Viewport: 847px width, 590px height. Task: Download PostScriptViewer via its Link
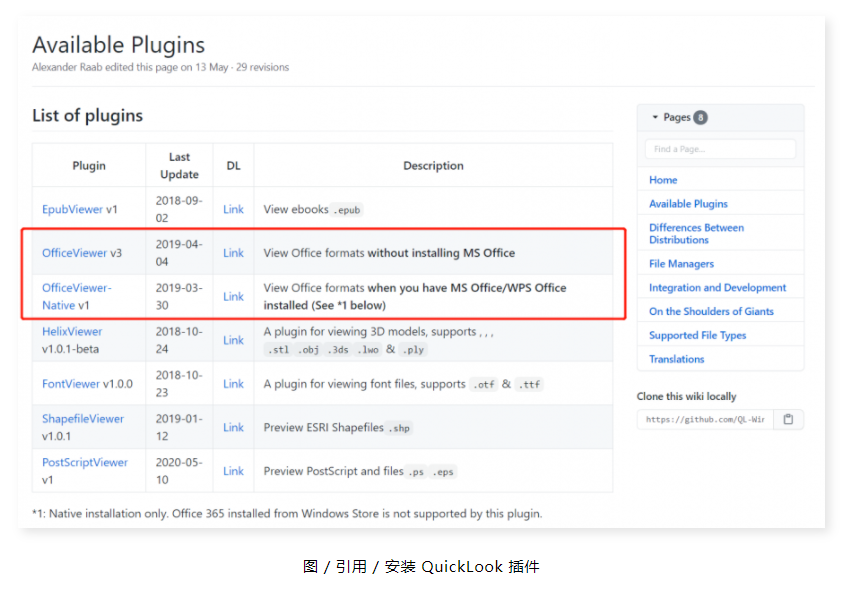point(233,470)
